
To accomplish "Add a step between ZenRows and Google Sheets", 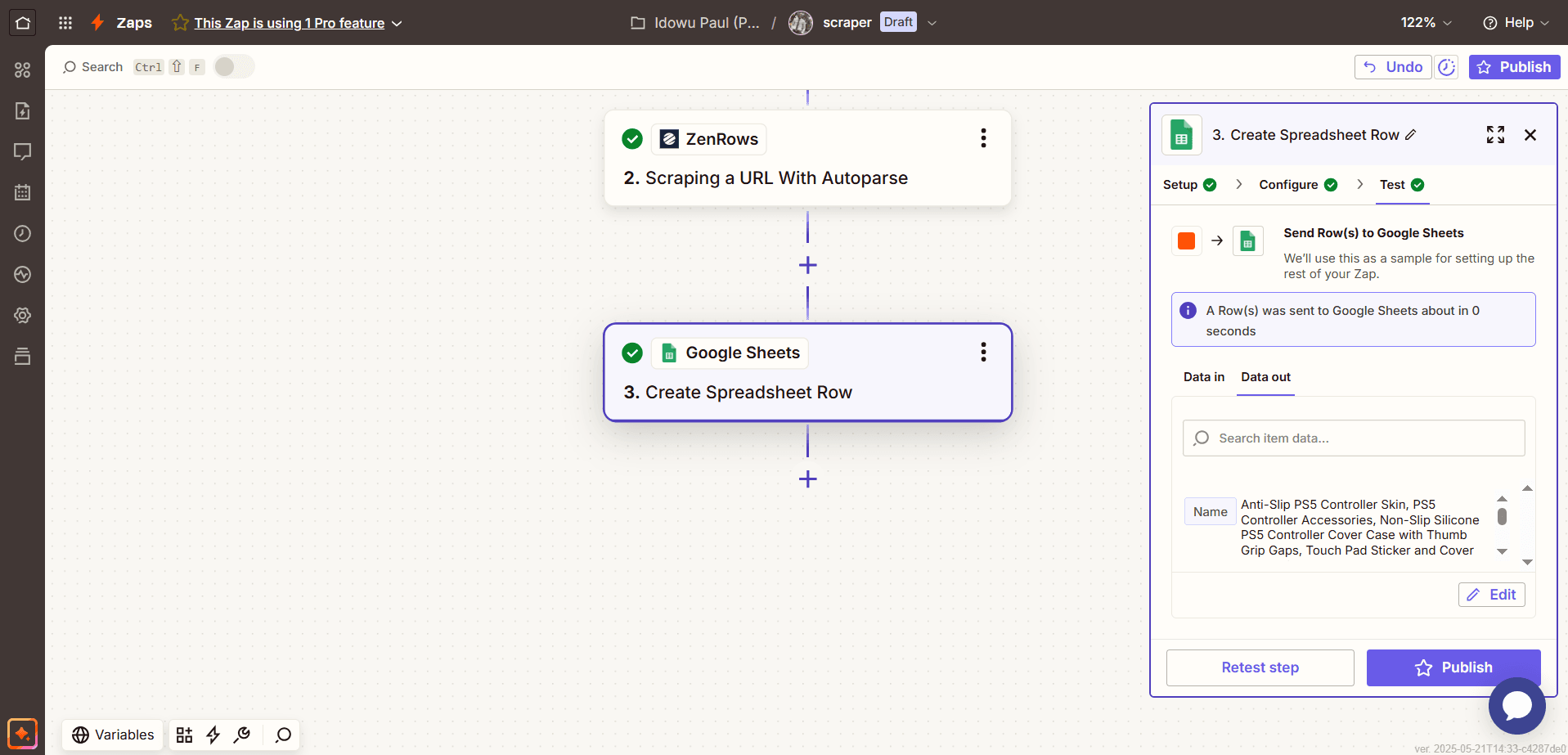I will pyautogui.click(x=807, y=265).
